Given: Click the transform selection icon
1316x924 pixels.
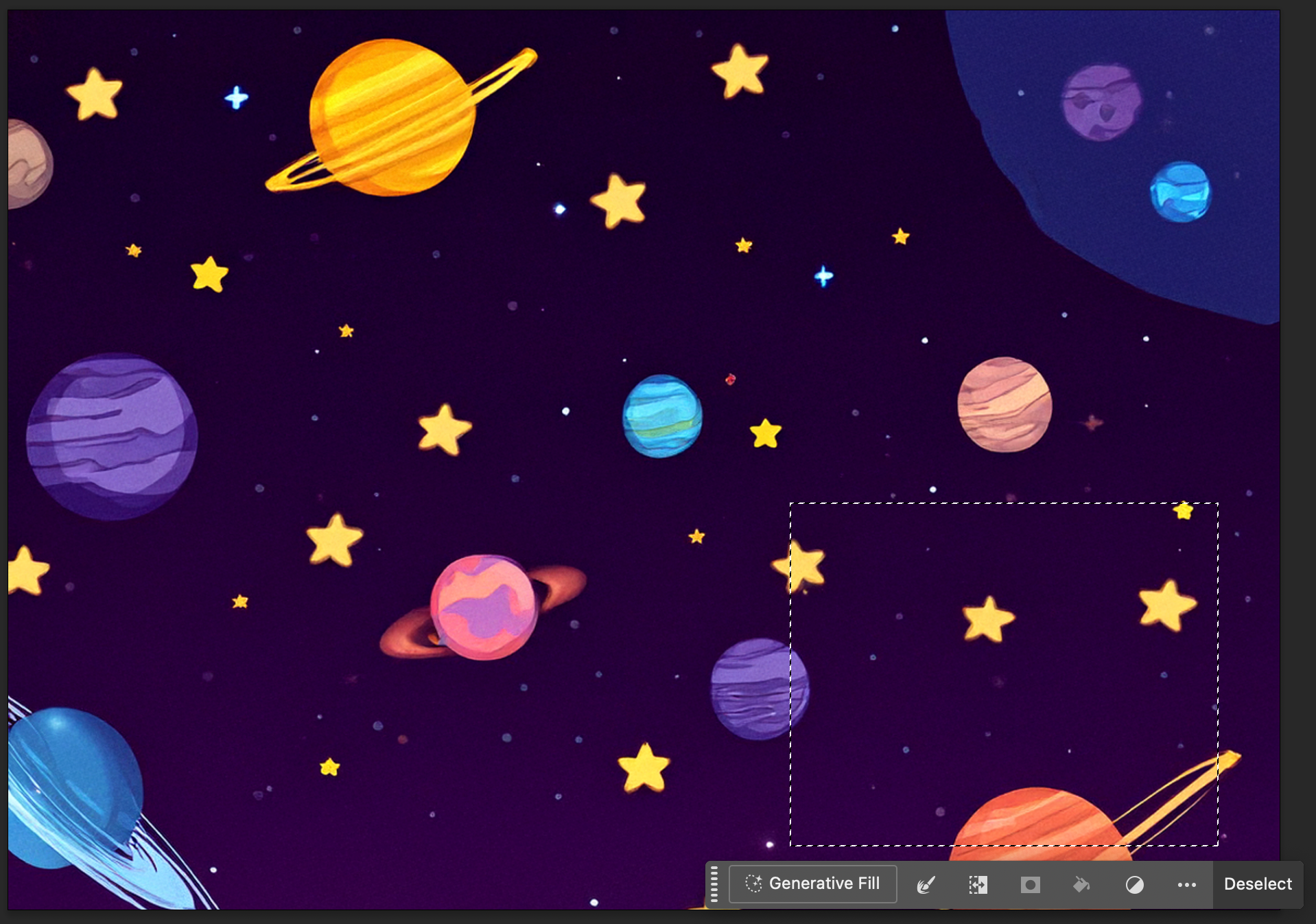Looking at the screenshot, I should 978,885.
